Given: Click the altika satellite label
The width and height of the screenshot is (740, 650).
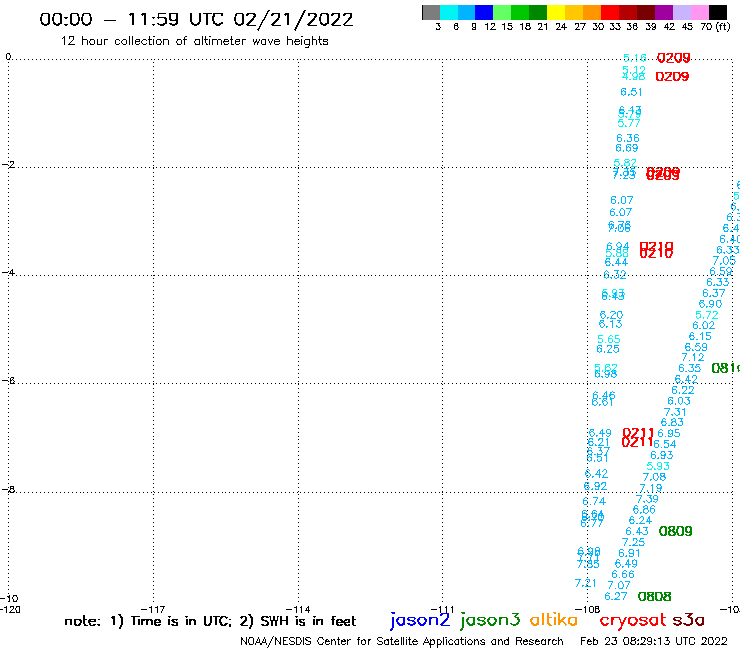Looking at the screenshot, I should pyautogui.click(x=554, y=619).
